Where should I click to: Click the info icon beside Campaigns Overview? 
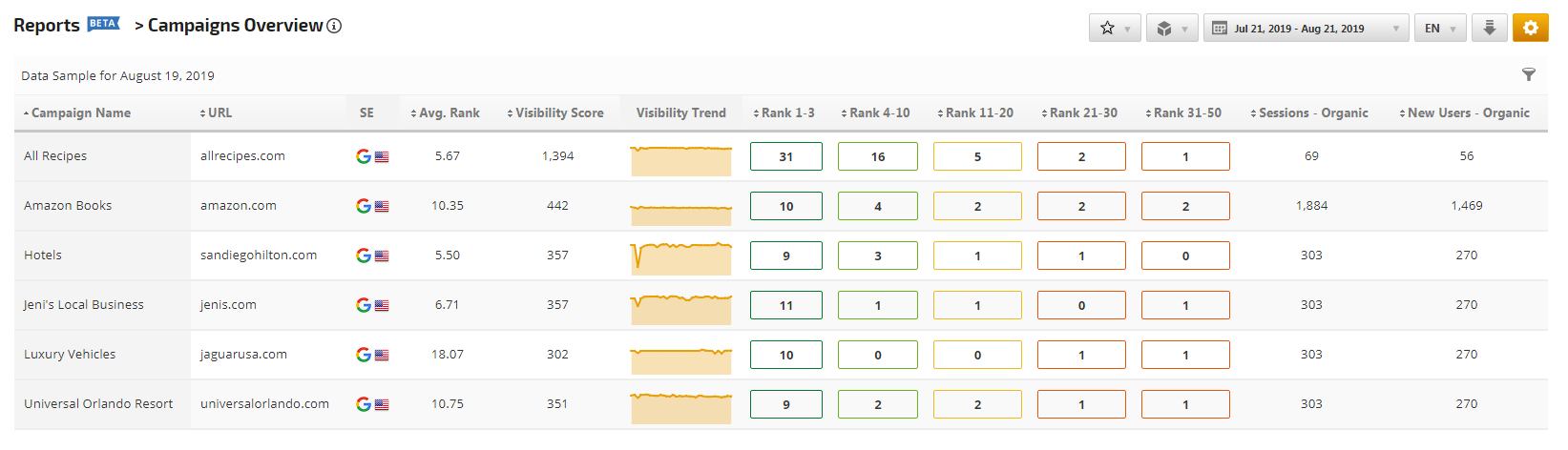334,26
